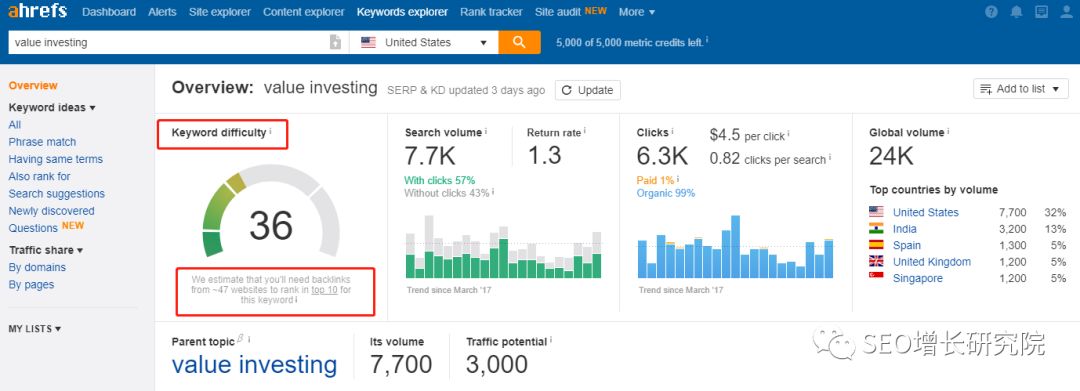Expand the MY LISTS section
Image resolution: width=1080 pixels, height=391 pixels.
point(34,329)
